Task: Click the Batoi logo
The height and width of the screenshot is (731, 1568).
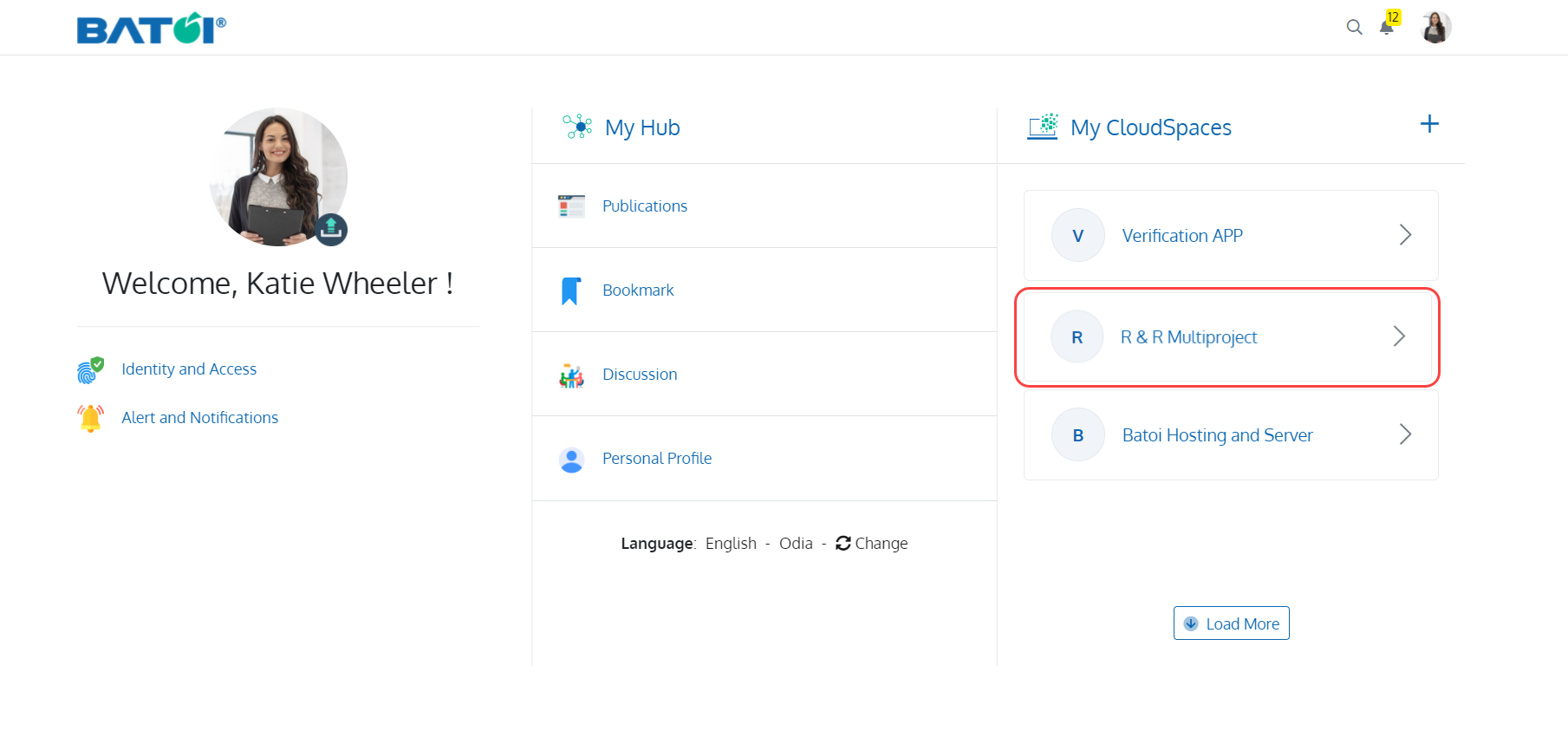Action: pyautogui.click(x=152, y=28)
